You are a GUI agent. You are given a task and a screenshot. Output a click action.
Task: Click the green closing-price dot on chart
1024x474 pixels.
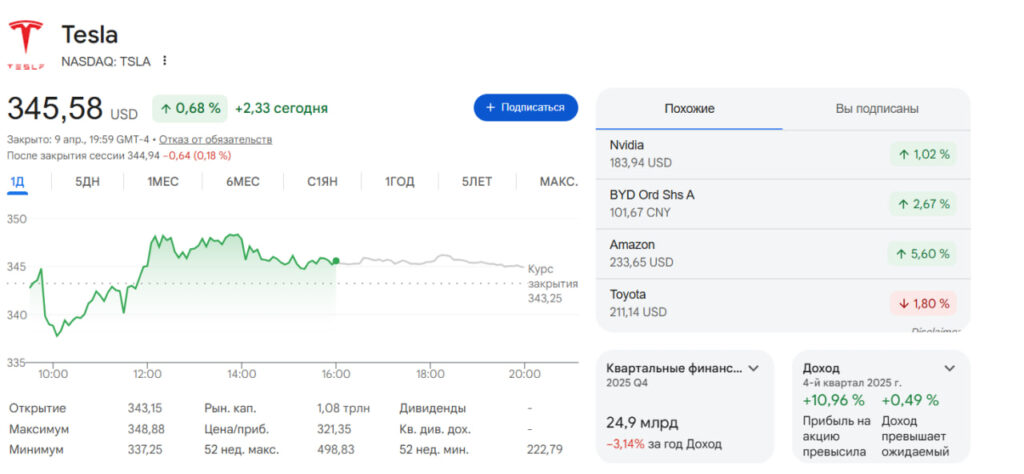tap(335, 261)
